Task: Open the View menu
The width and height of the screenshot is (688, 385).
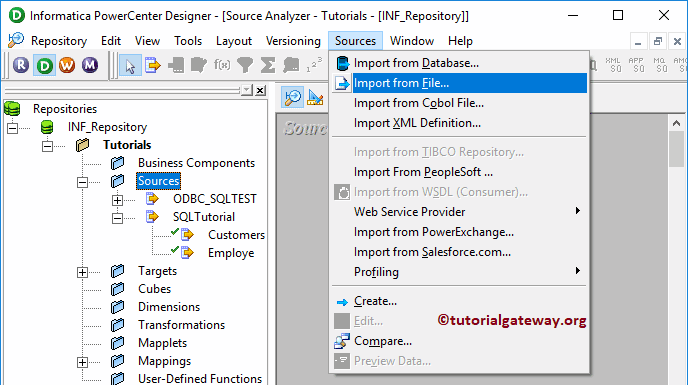Action: [147, 41]
